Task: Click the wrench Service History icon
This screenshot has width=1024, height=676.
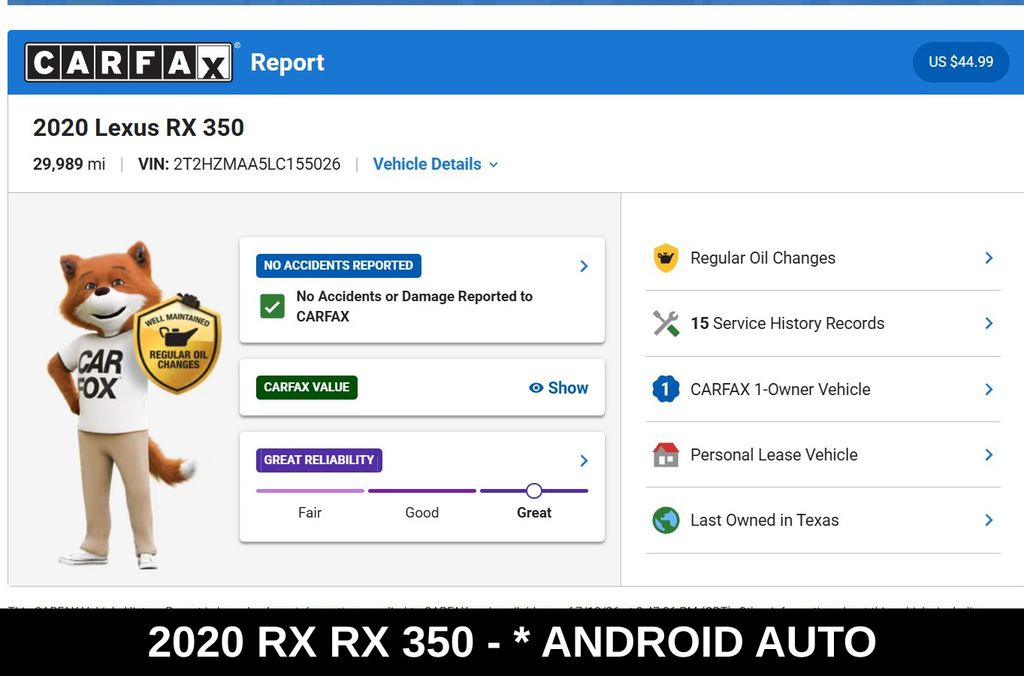Action: 665,323
